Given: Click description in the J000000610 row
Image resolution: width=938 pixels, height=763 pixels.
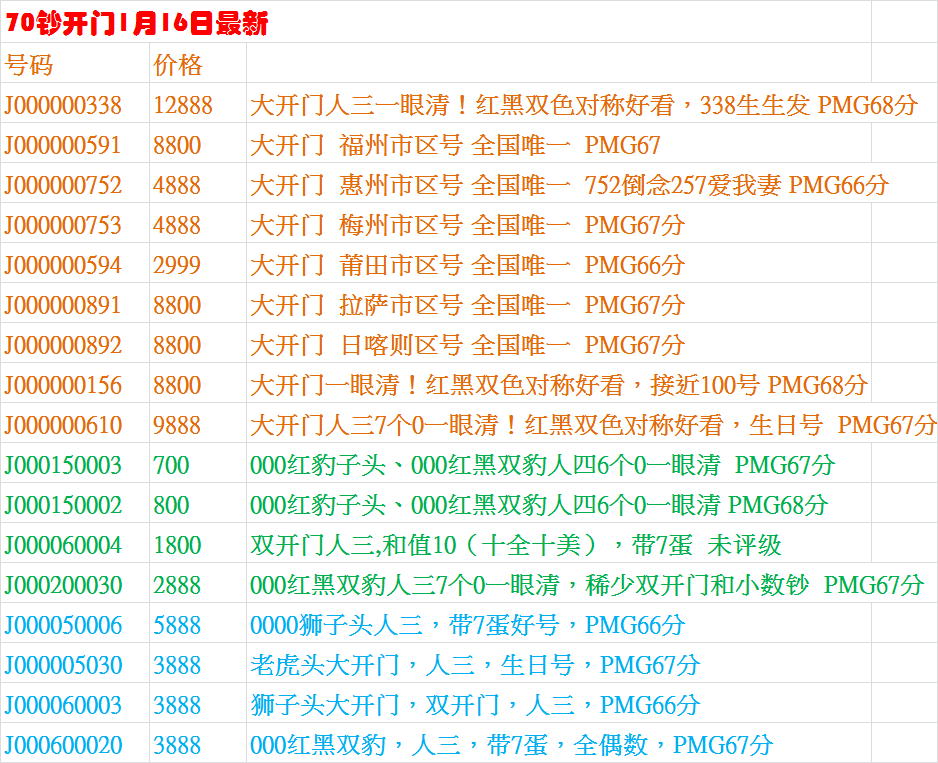Looking at the screenshot, I should 593,426.
